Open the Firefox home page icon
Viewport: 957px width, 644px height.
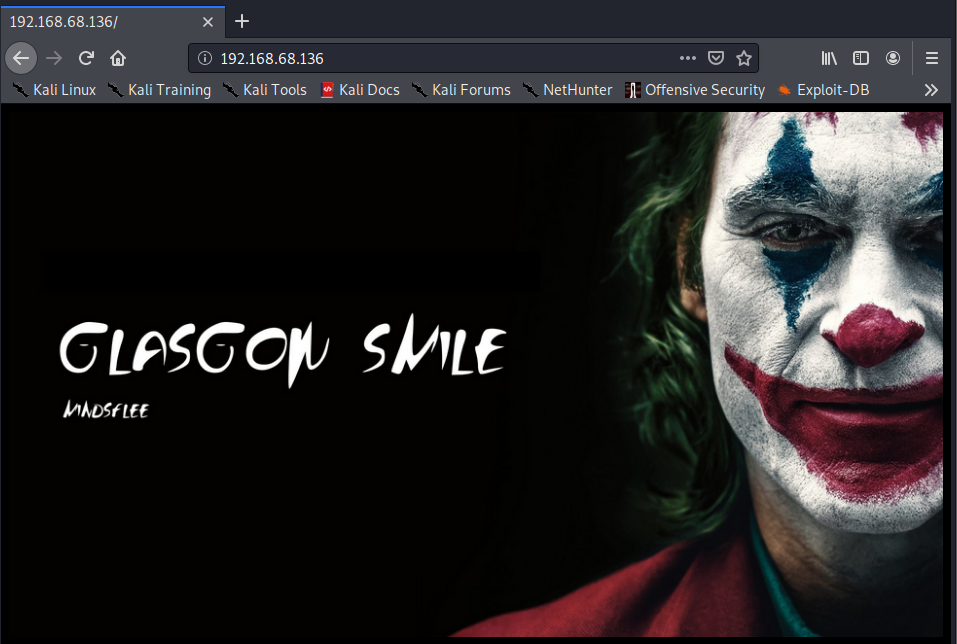(118, 58)
